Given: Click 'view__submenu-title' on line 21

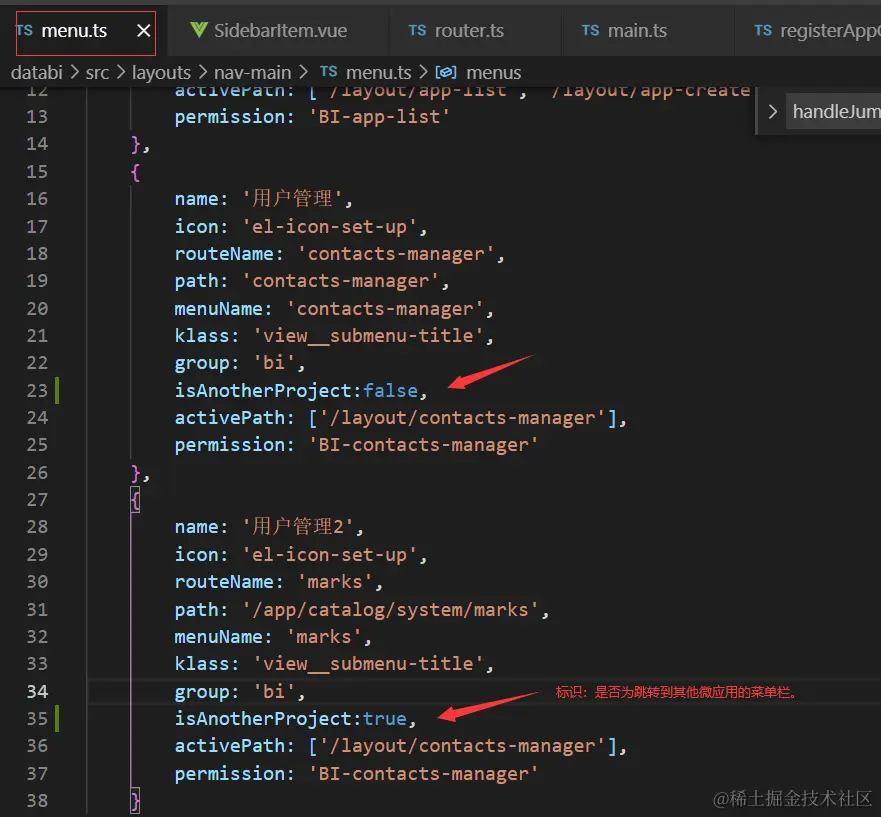Looking at the screenshot, I should [x=369, y=336].
